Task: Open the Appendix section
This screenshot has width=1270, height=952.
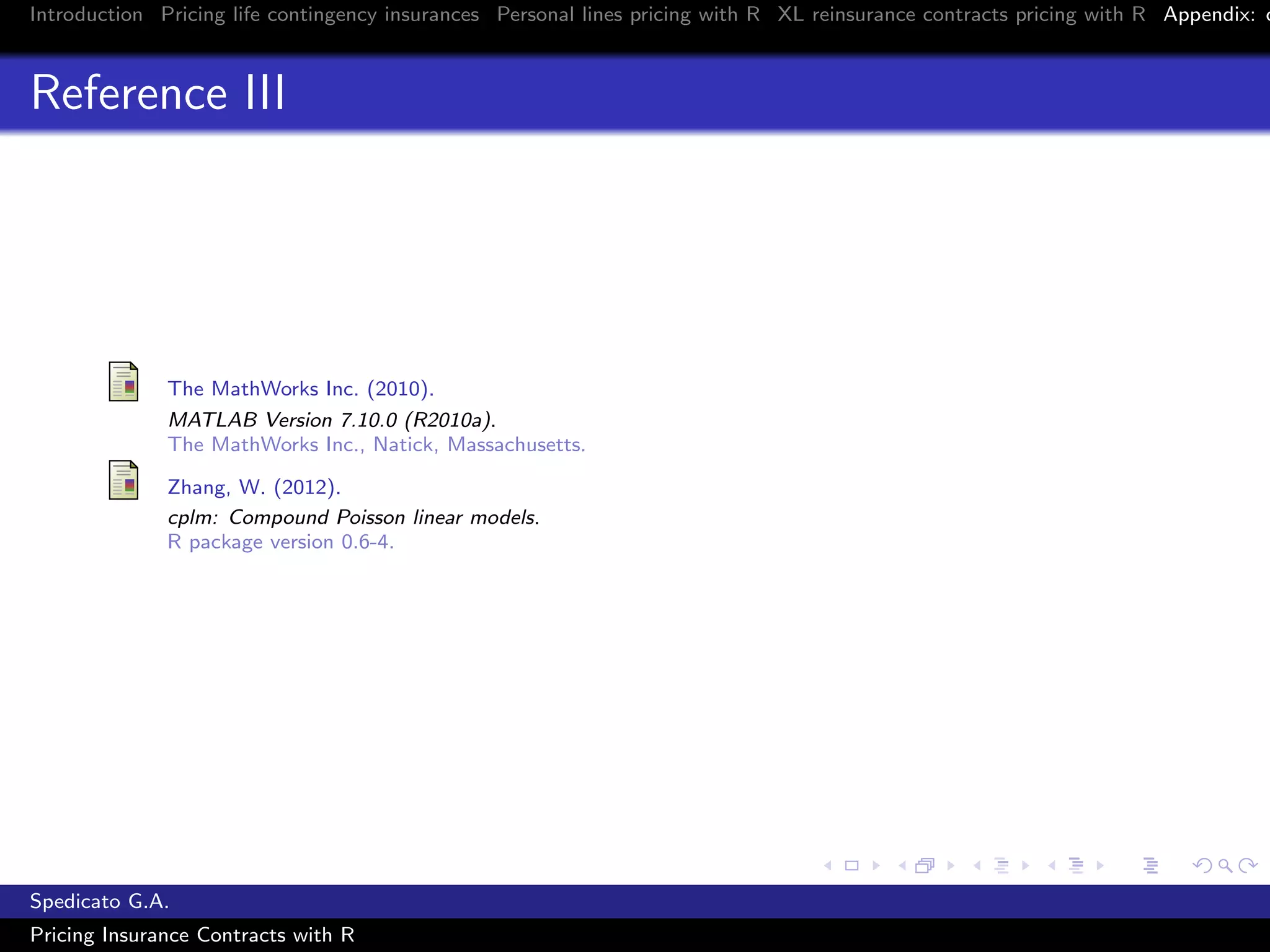Action: [x=1216, y=14]
